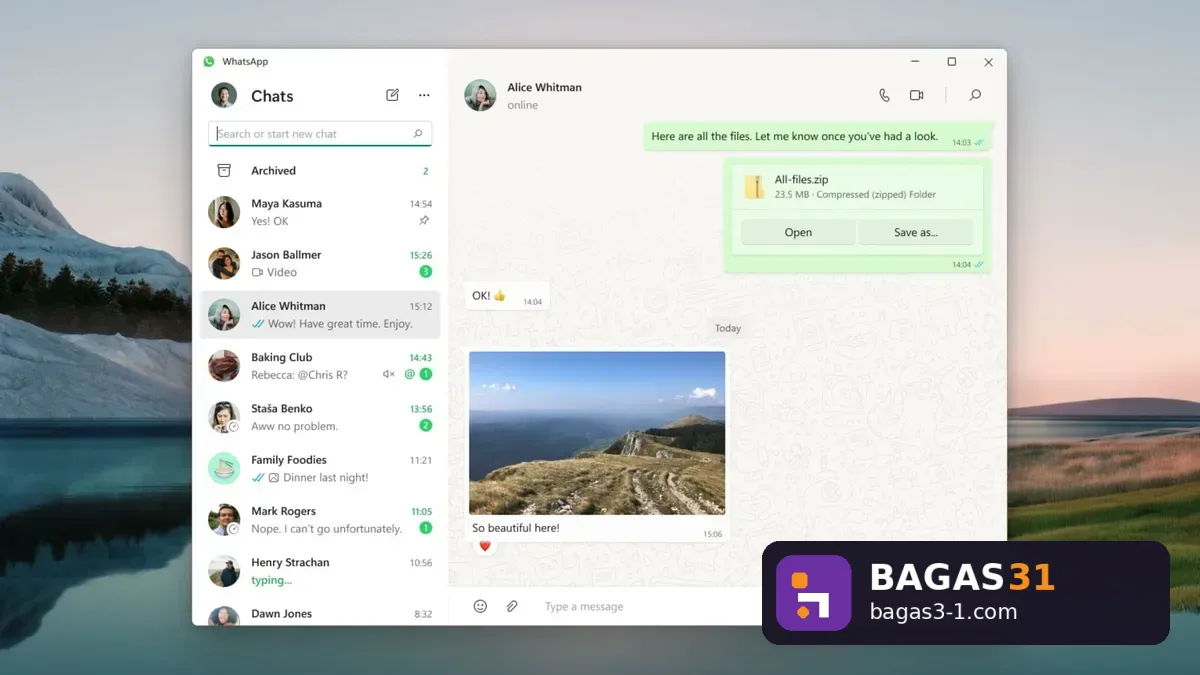Image resolution: width=1200 pixels, height=675 pixels.
Task: Open your own profile picture beside Chats
Action: coord(224,95)
